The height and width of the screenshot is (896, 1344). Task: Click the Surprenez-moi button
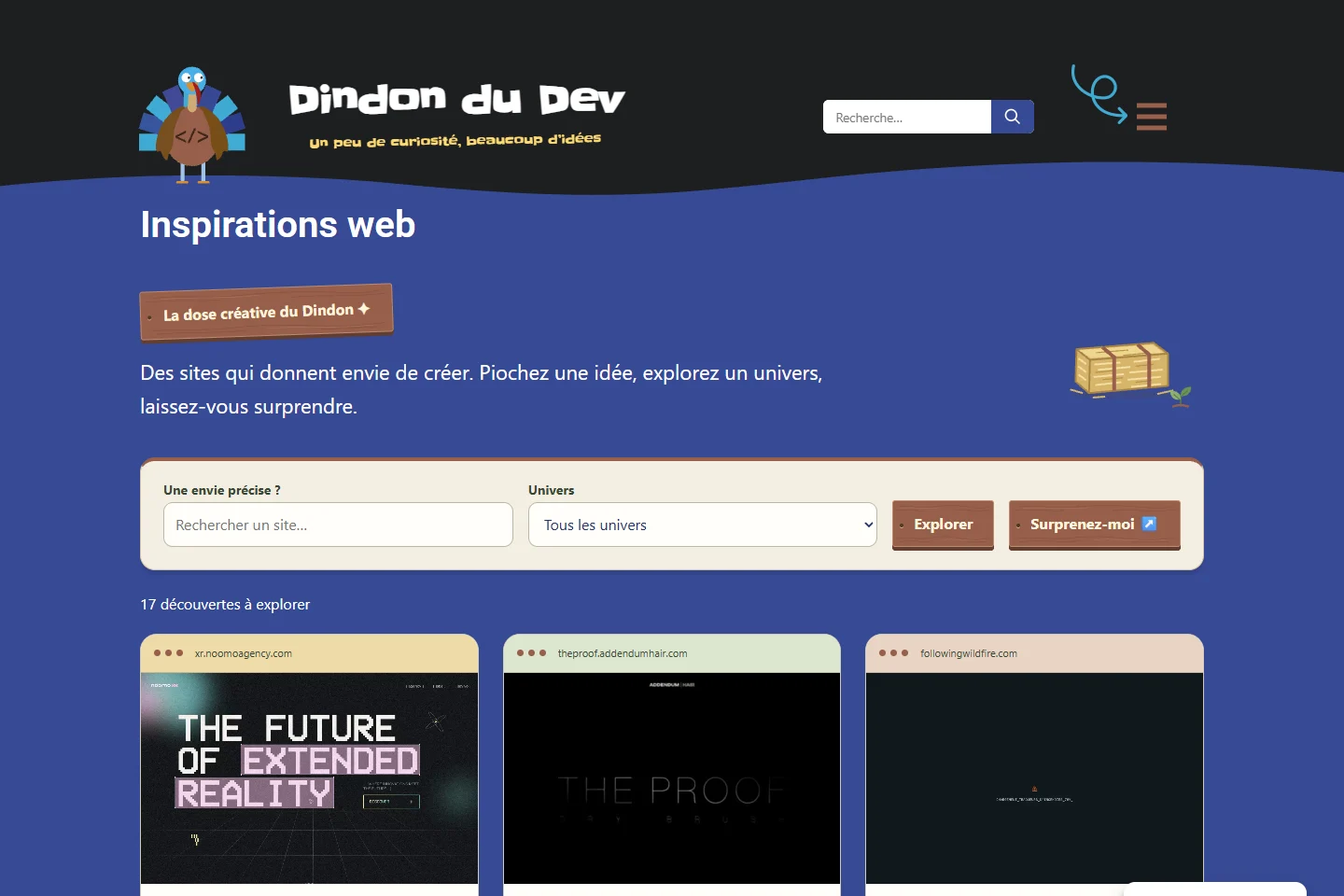click(x=1095, y=525)
